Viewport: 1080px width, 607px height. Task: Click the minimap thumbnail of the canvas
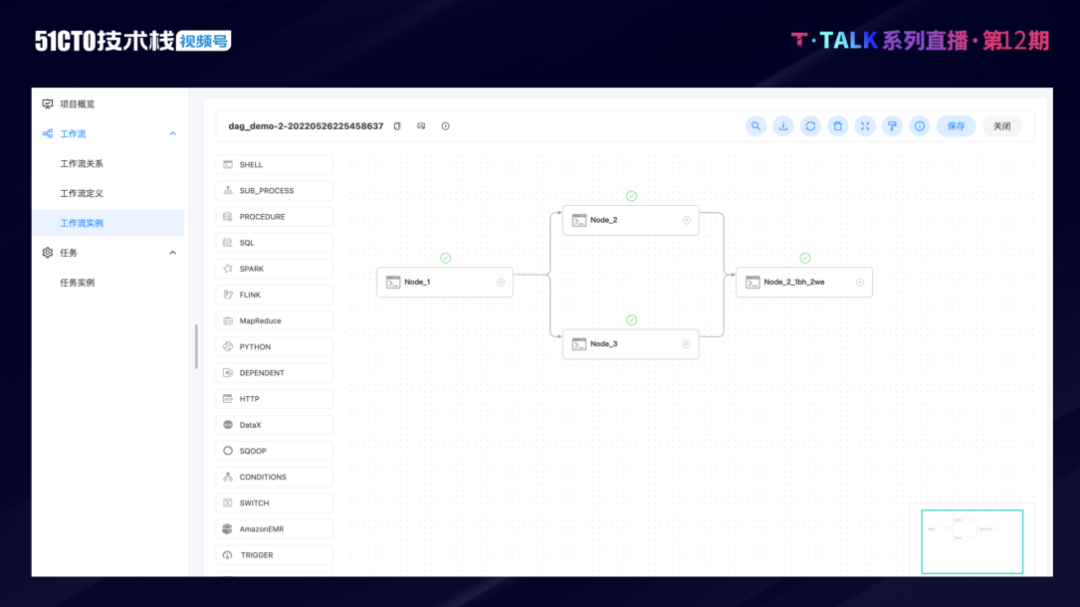point(972,542)
